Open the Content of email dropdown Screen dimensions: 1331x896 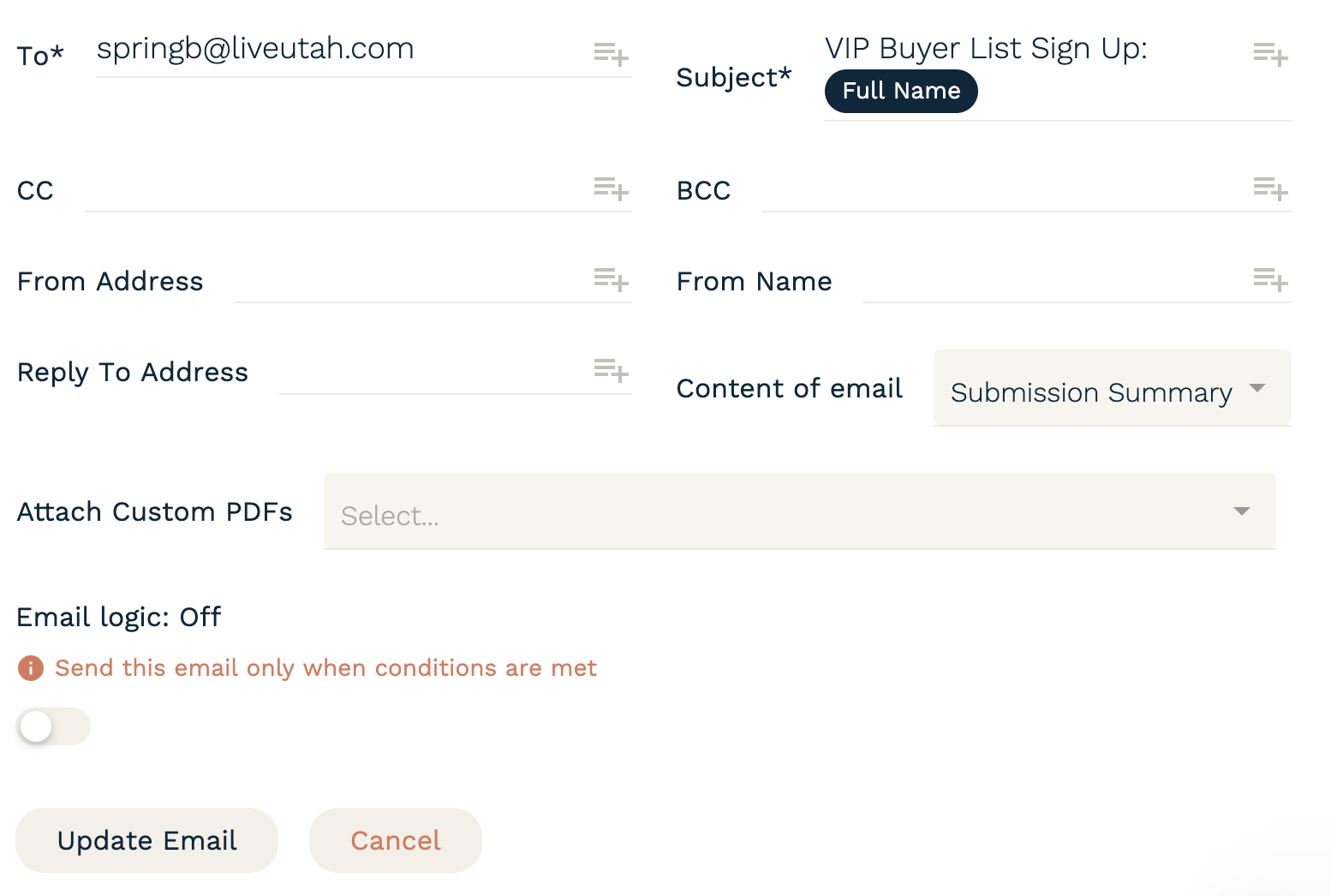pos(1112,388)
